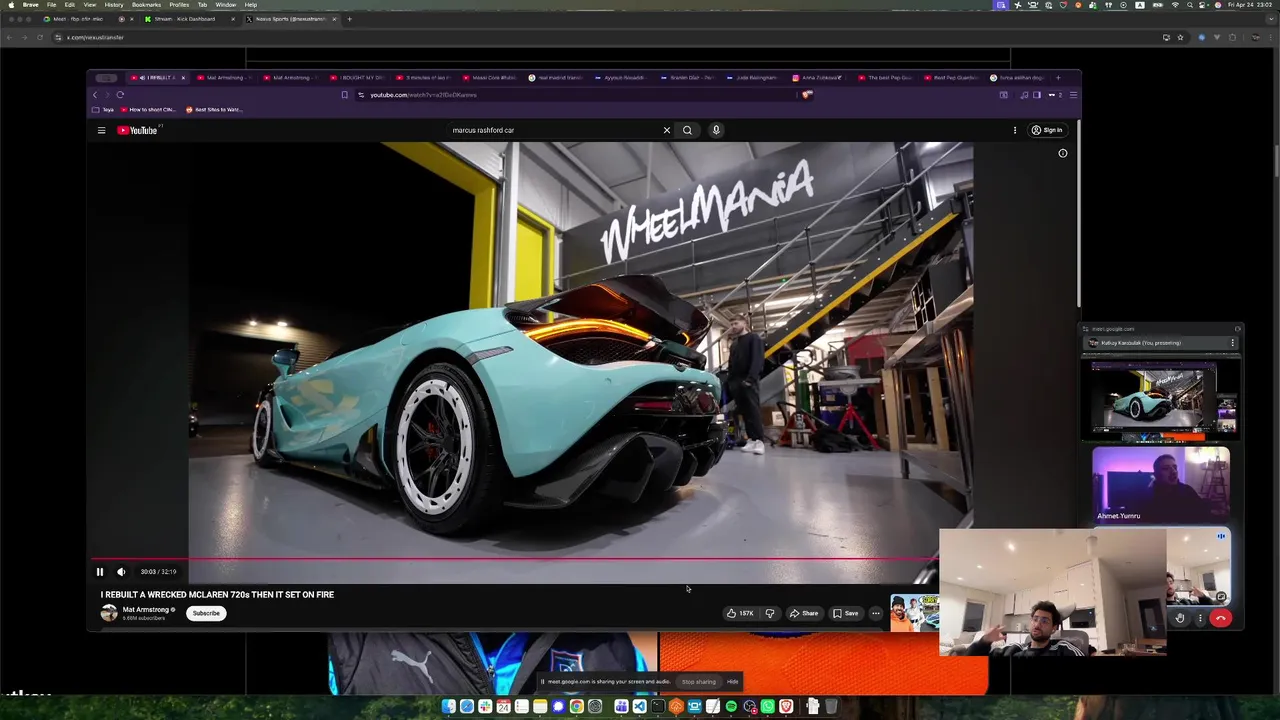
Task: Dislike the McLaren video
Action: [770, 613]
